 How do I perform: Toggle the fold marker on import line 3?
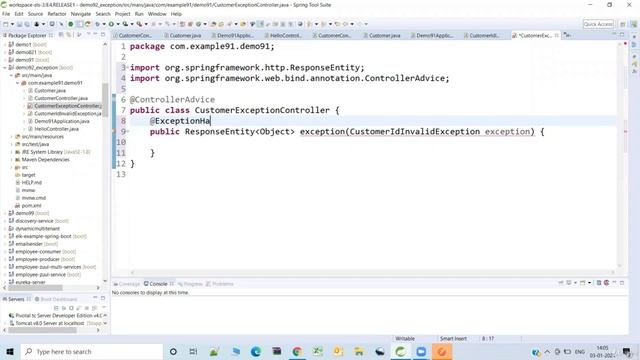click(x=127, y=67)
